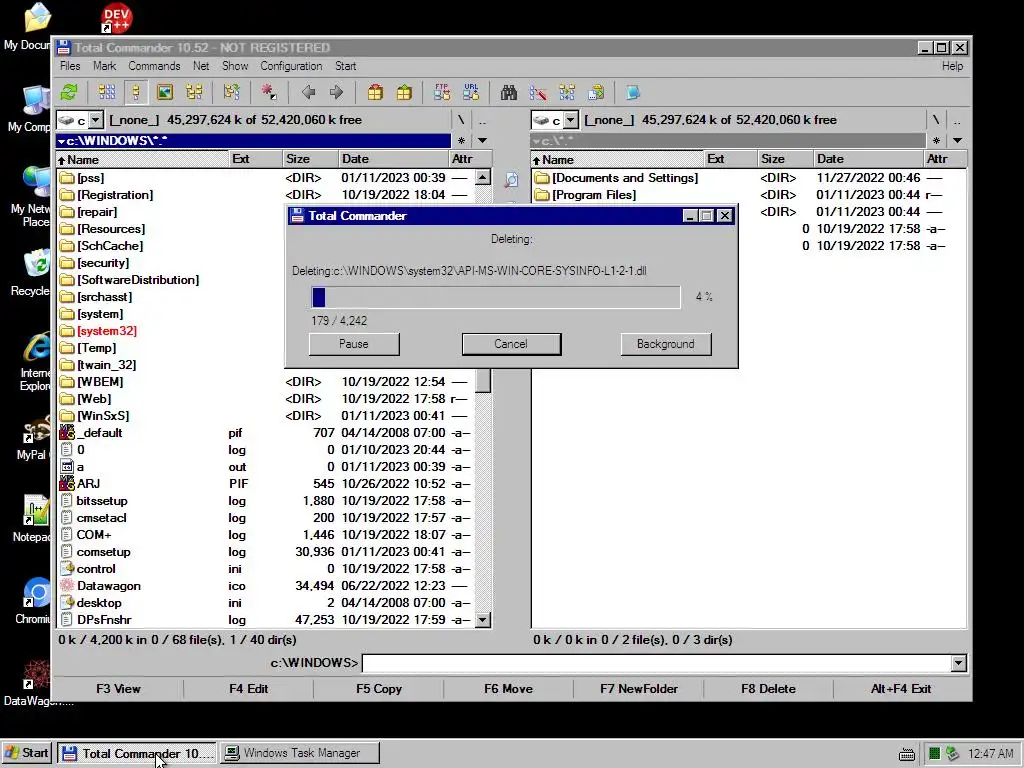
Task: Click the F7 NewFolder button
Action: (639, 689)
